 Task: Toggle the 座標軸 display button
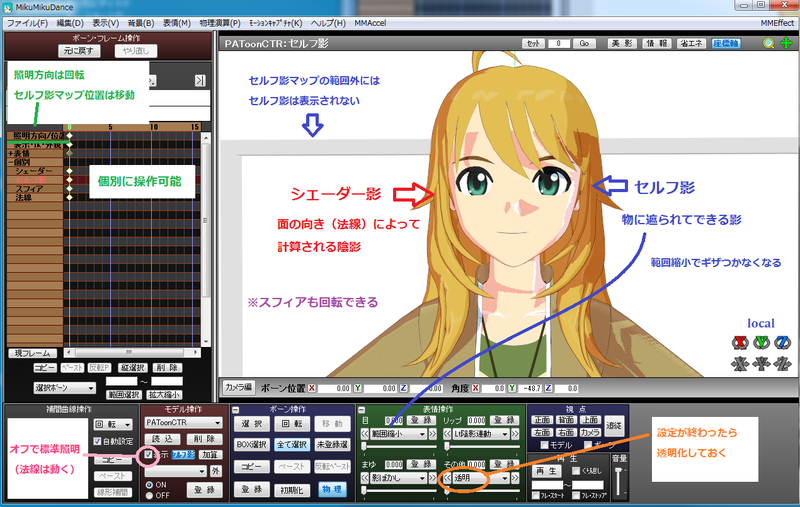[x=726, y=43]
